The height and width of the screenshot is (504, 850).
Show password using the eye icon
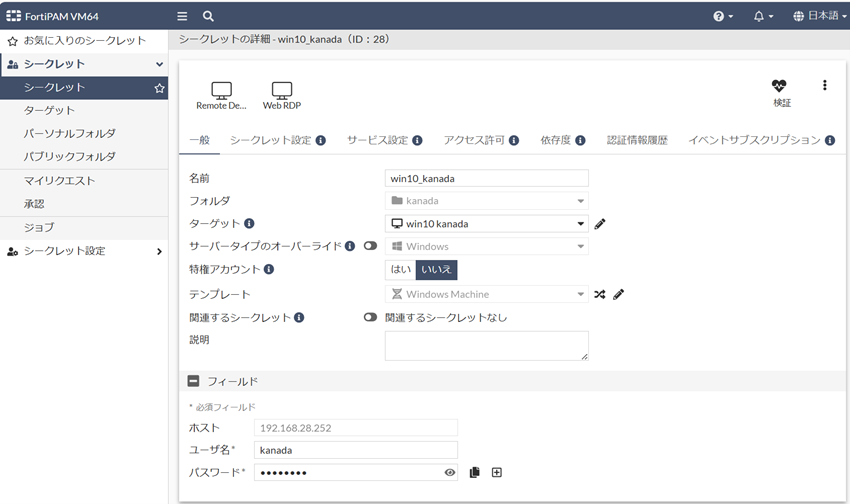(x=450, y=472)
